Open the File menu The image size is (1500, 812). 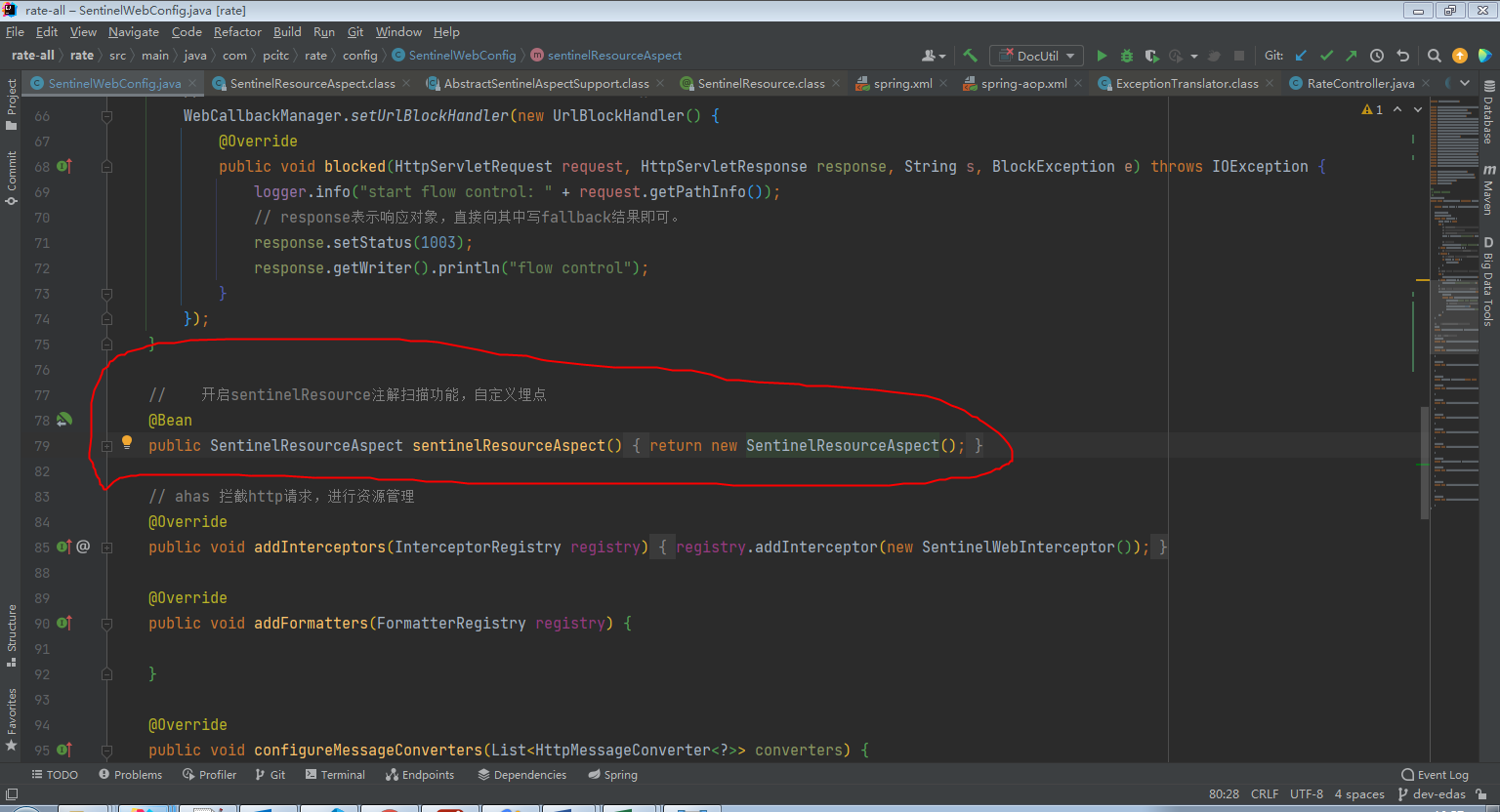(15, 32)
